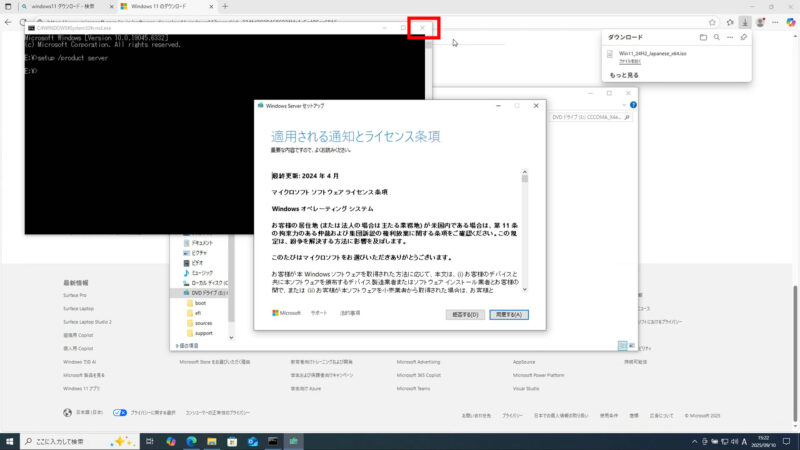Open the 法的事項 link in setup dialog
The width and height of the screenshot is (800, 450).
pos(349,313)
